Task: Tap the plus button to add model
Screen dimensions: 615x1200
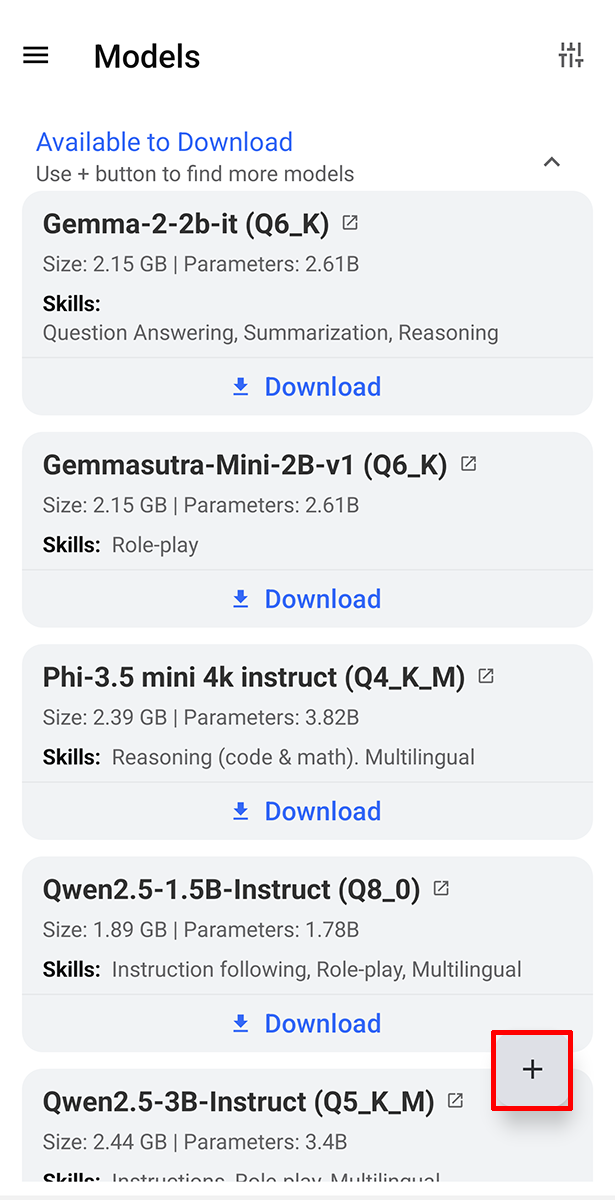Action: pos(532,1069)
